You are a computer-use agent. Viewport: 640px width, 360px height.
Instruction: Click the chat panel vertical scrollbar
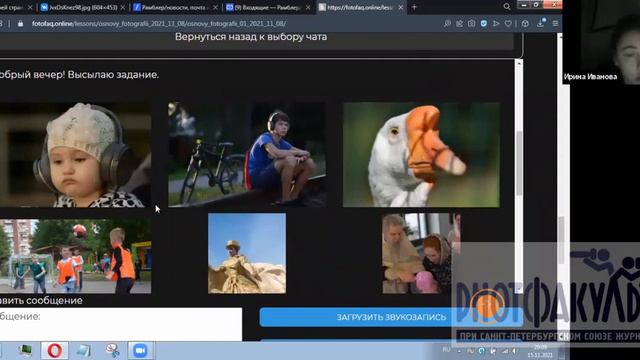point(519,163)
